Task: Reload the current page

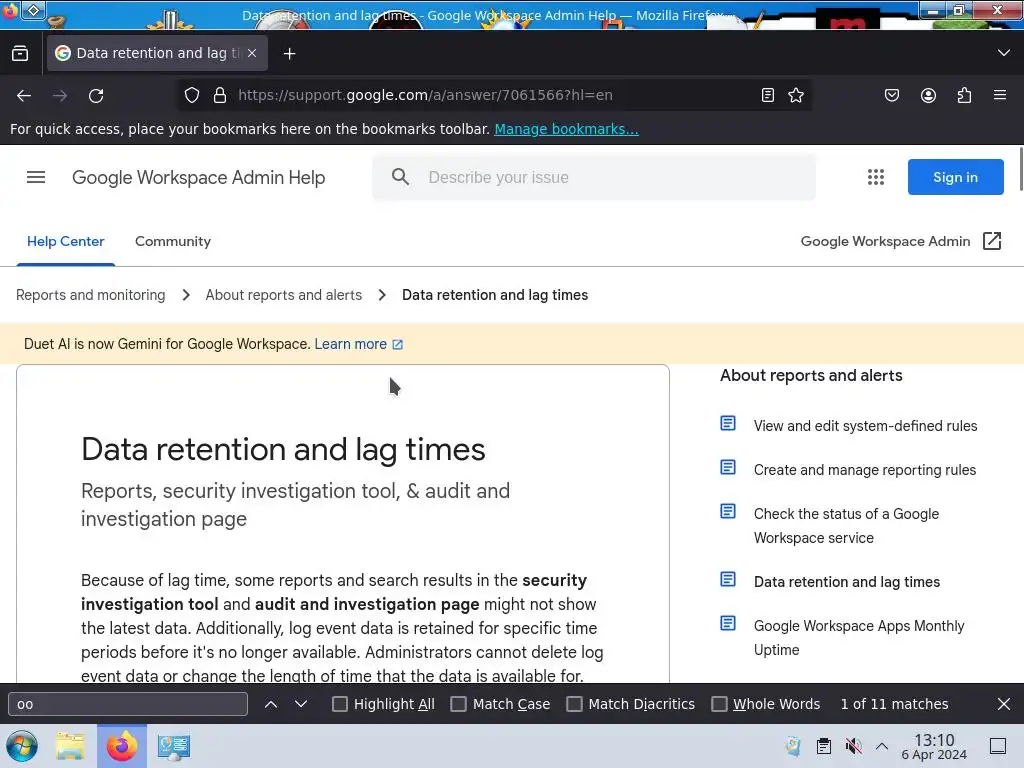Action: point(96,95)
